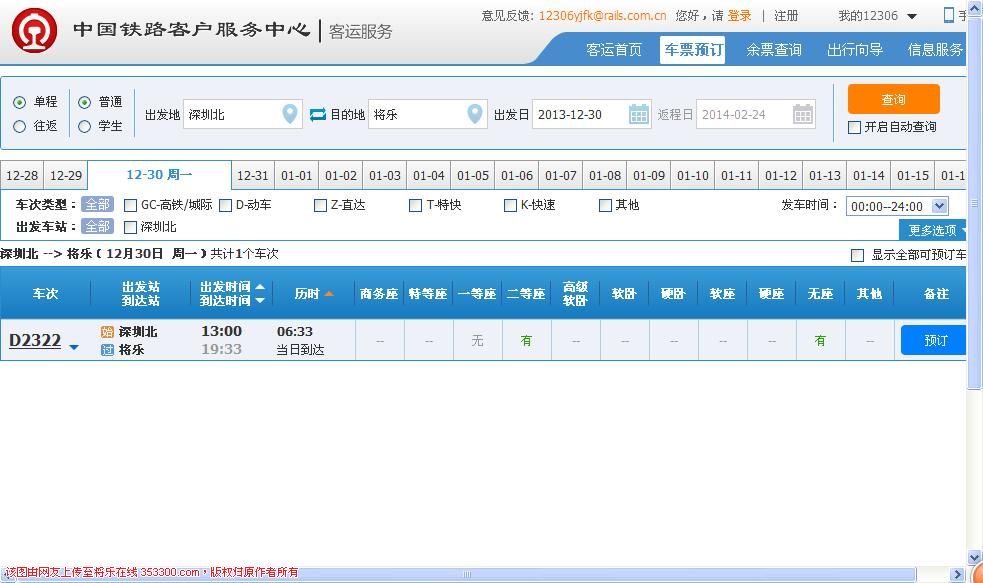Click the mobile phone icon at top right
Screen dimensions: 983x583
(949, 15)
